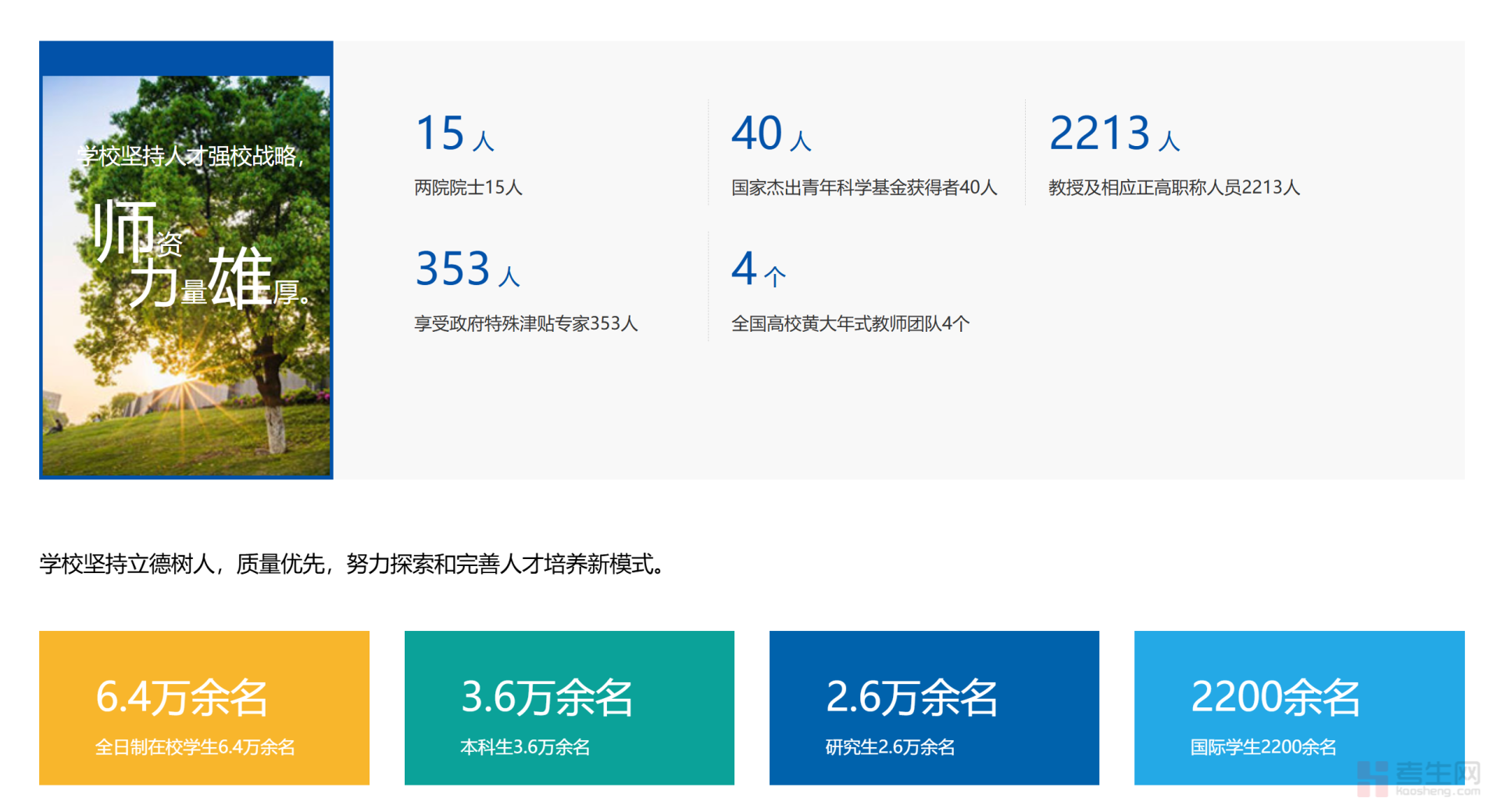Click the 教授及相应正高职称人员2213人 label
Viewport: 1500px width, 812px height.
point(1173,187)
